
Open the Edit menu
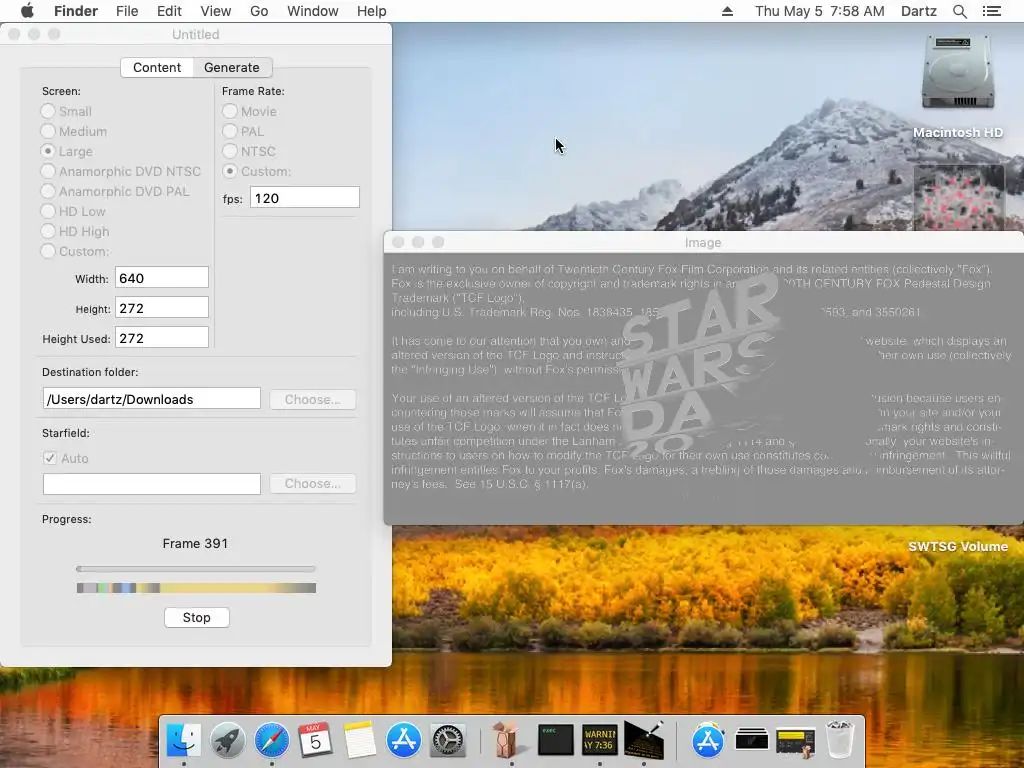click(x=169, y=11)
